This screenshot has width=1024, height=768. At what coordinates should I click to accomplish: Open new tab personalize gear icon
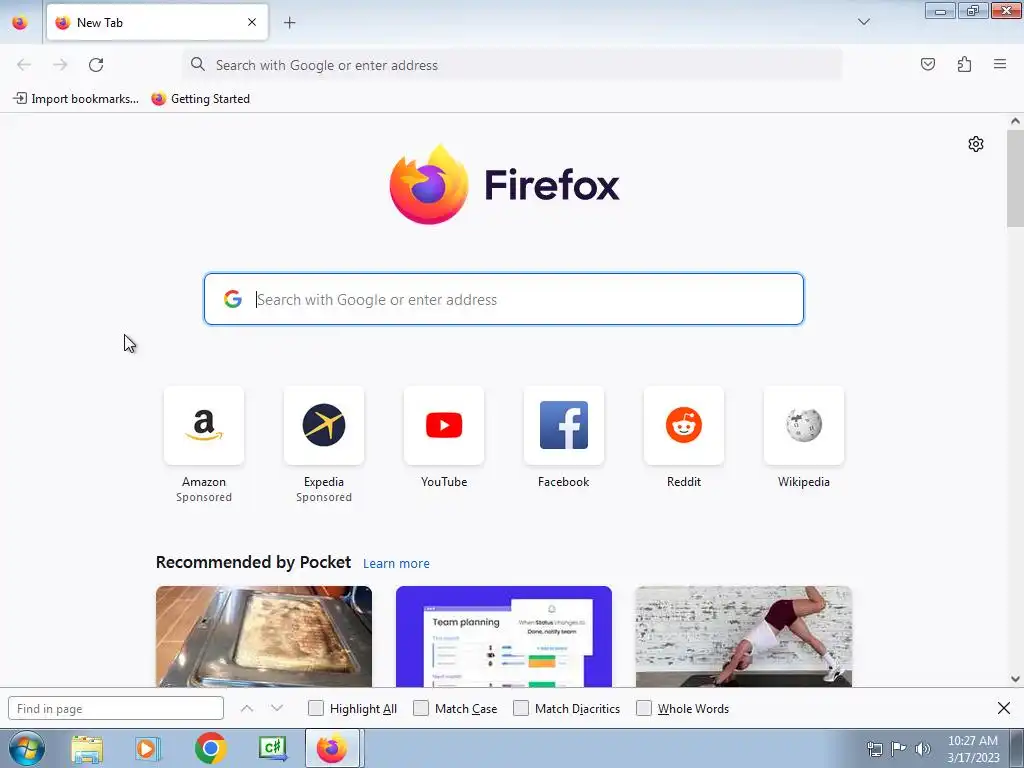coord(976,144)
